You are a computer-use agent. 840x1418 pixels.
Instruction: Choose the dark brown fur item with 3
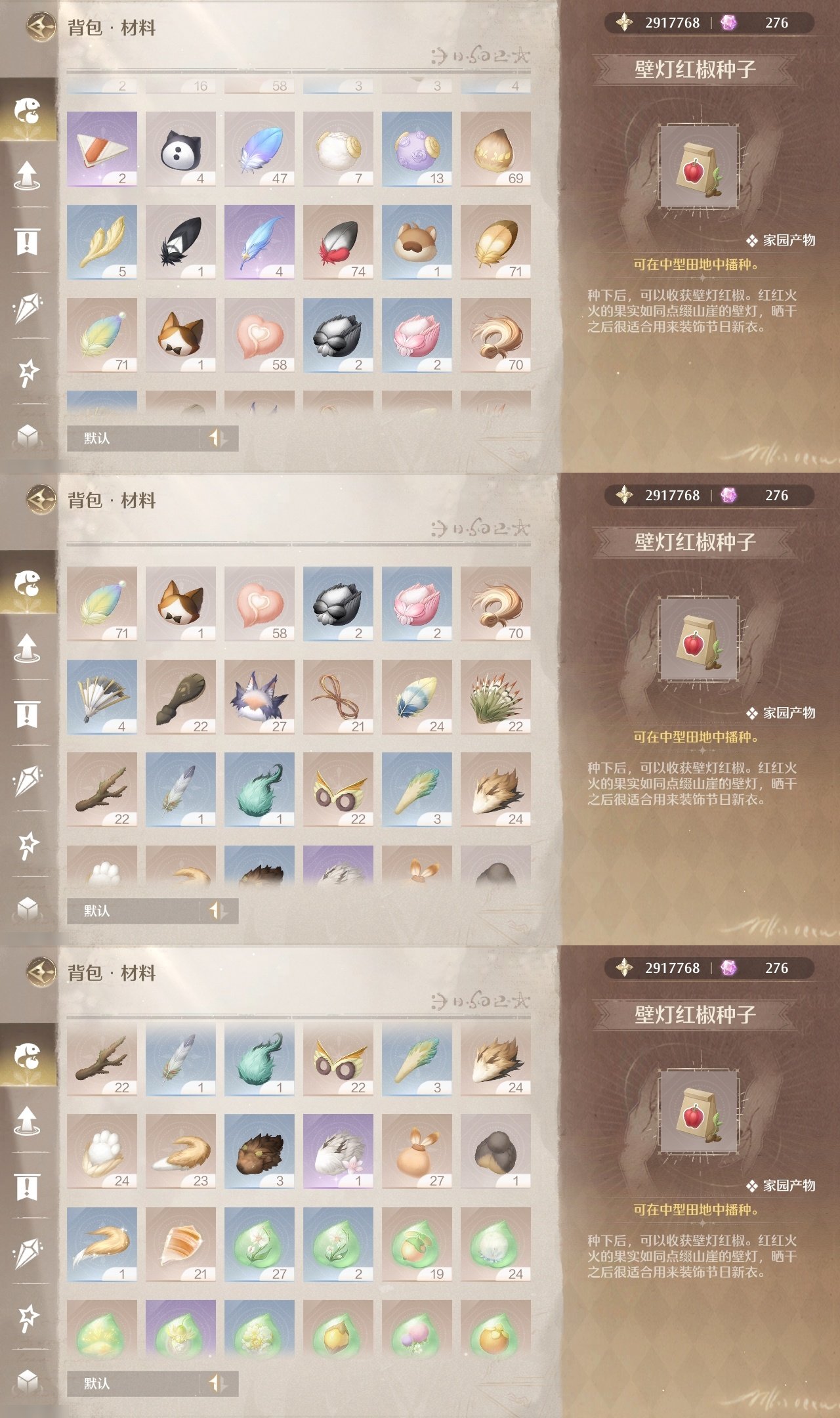pyautogui.click(x=259, y=1151)
